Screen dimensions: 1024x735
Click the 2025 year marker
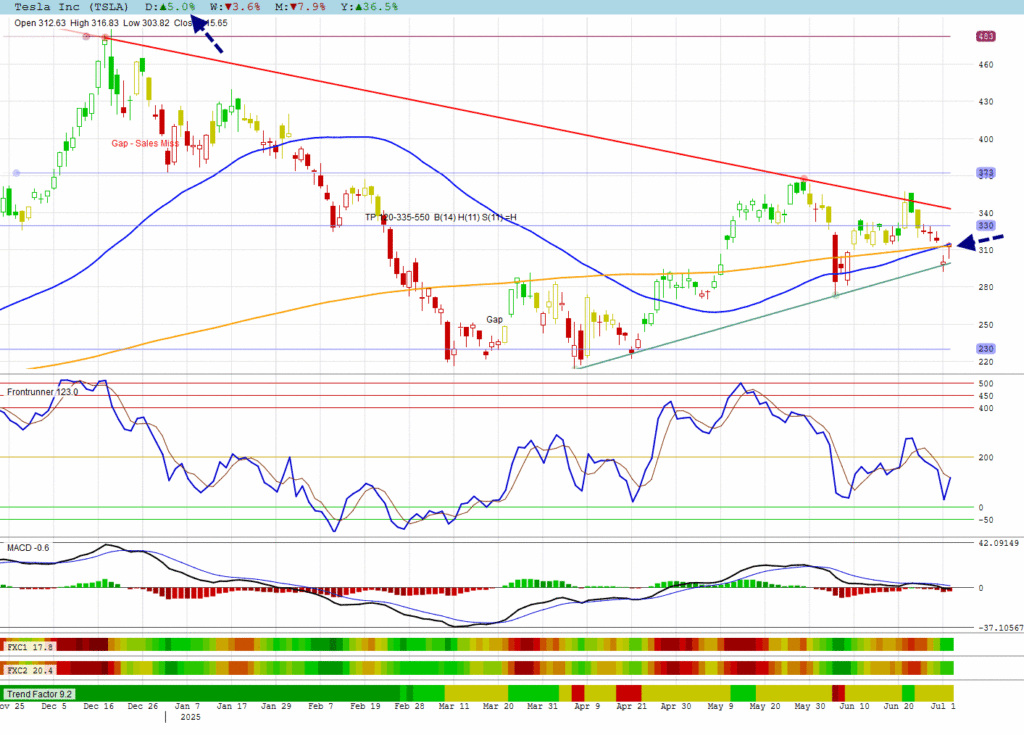tap(190, 717)
